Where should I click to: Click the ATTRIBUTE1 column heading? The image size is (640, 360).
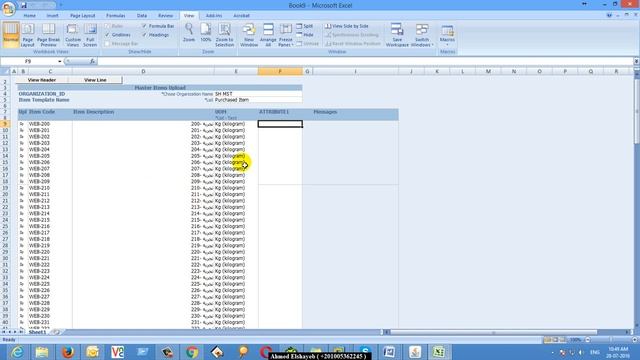(x=274, y=112)
